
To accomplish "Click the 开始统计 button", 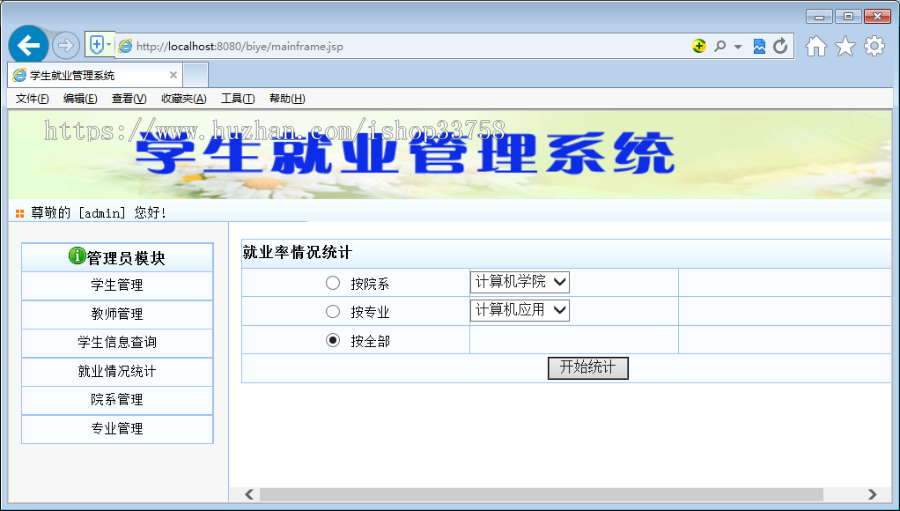I will click(588, 368).
